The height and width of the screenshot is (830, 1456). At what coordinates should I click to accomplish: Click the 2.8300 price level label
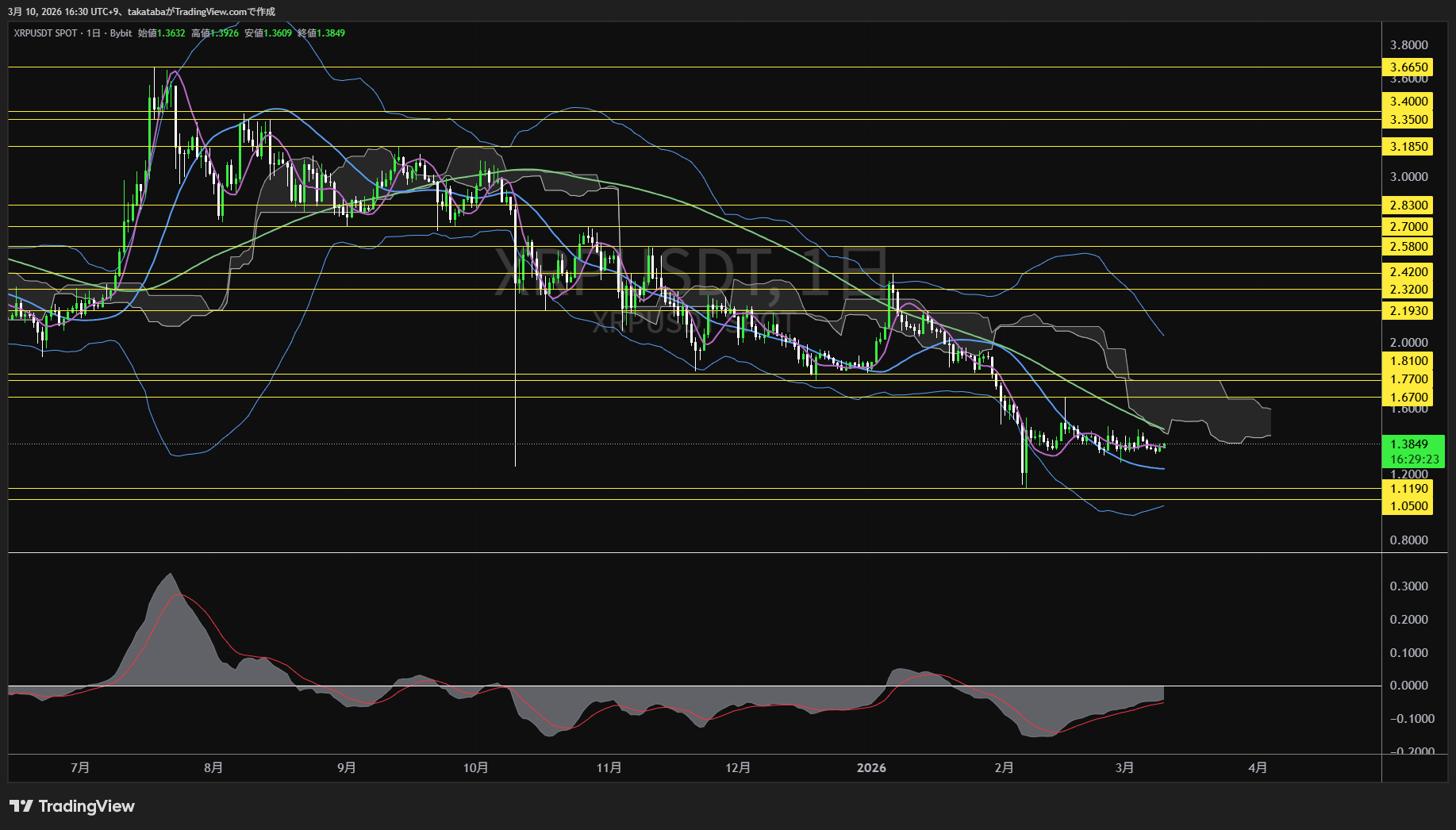(1408, 206)
